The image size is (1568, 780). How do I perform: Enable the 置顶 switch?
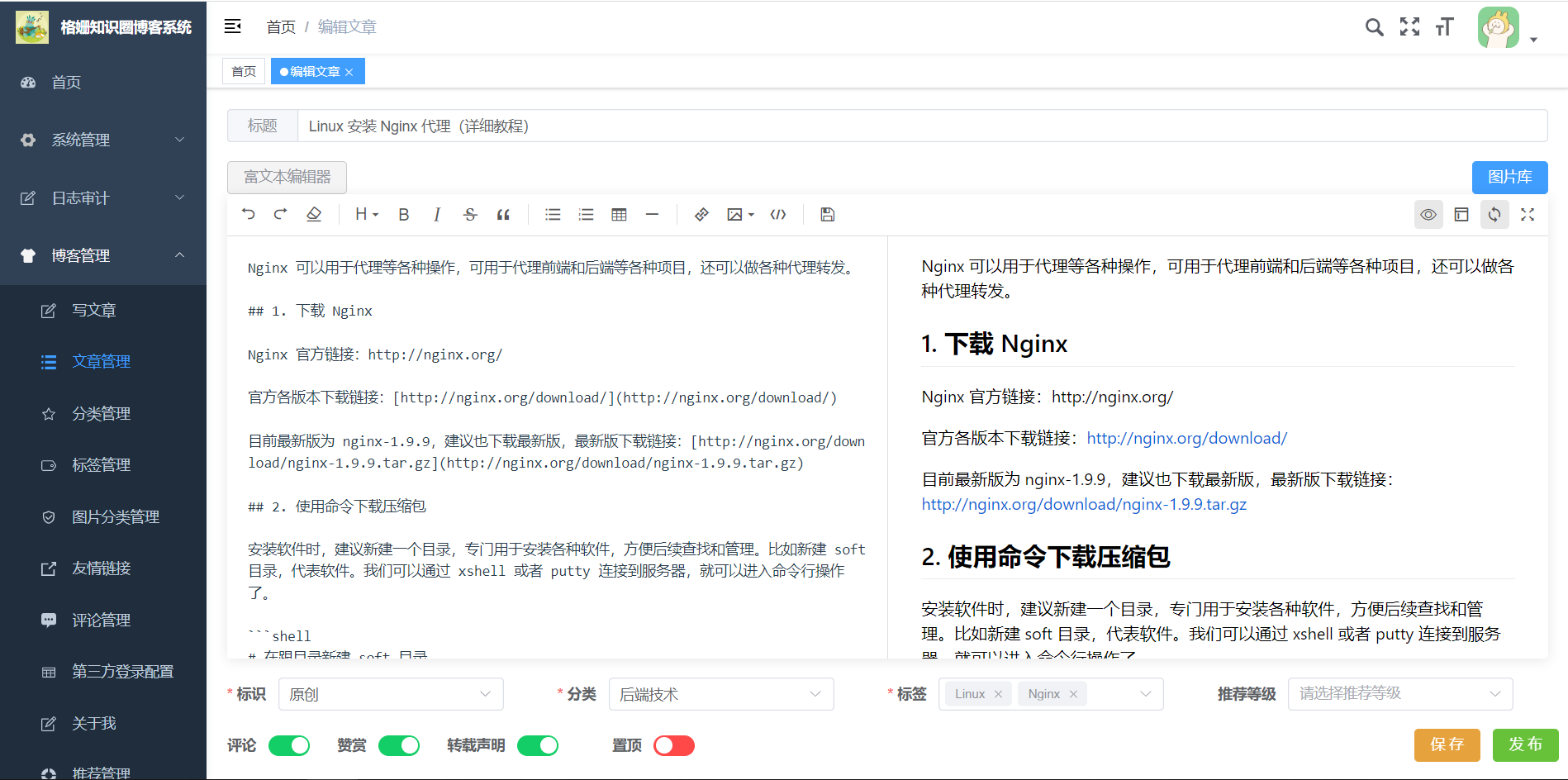(x=674, y=745)
